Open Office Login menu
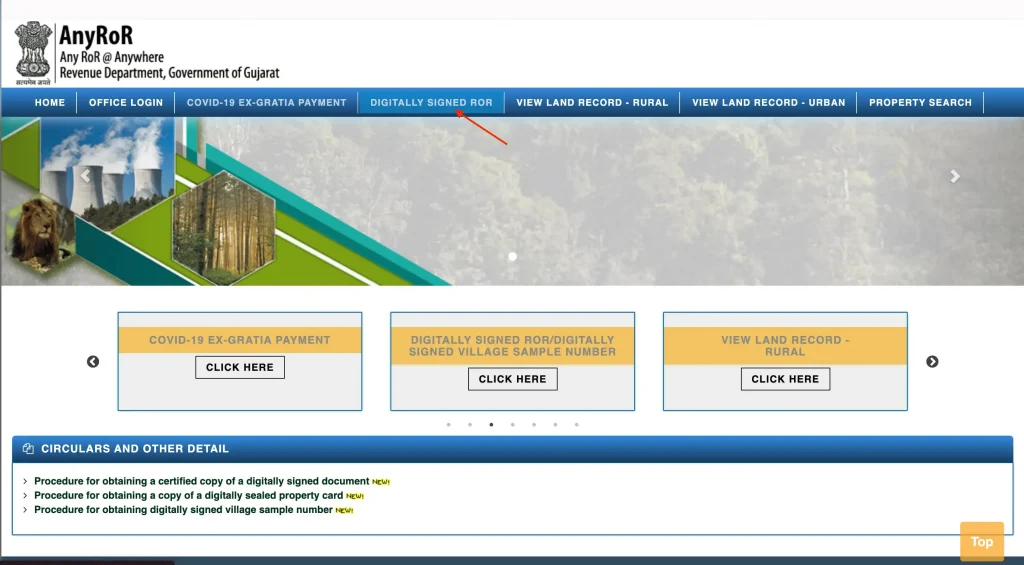Viewport: 1024px width, 565px height. pos(125,103)
